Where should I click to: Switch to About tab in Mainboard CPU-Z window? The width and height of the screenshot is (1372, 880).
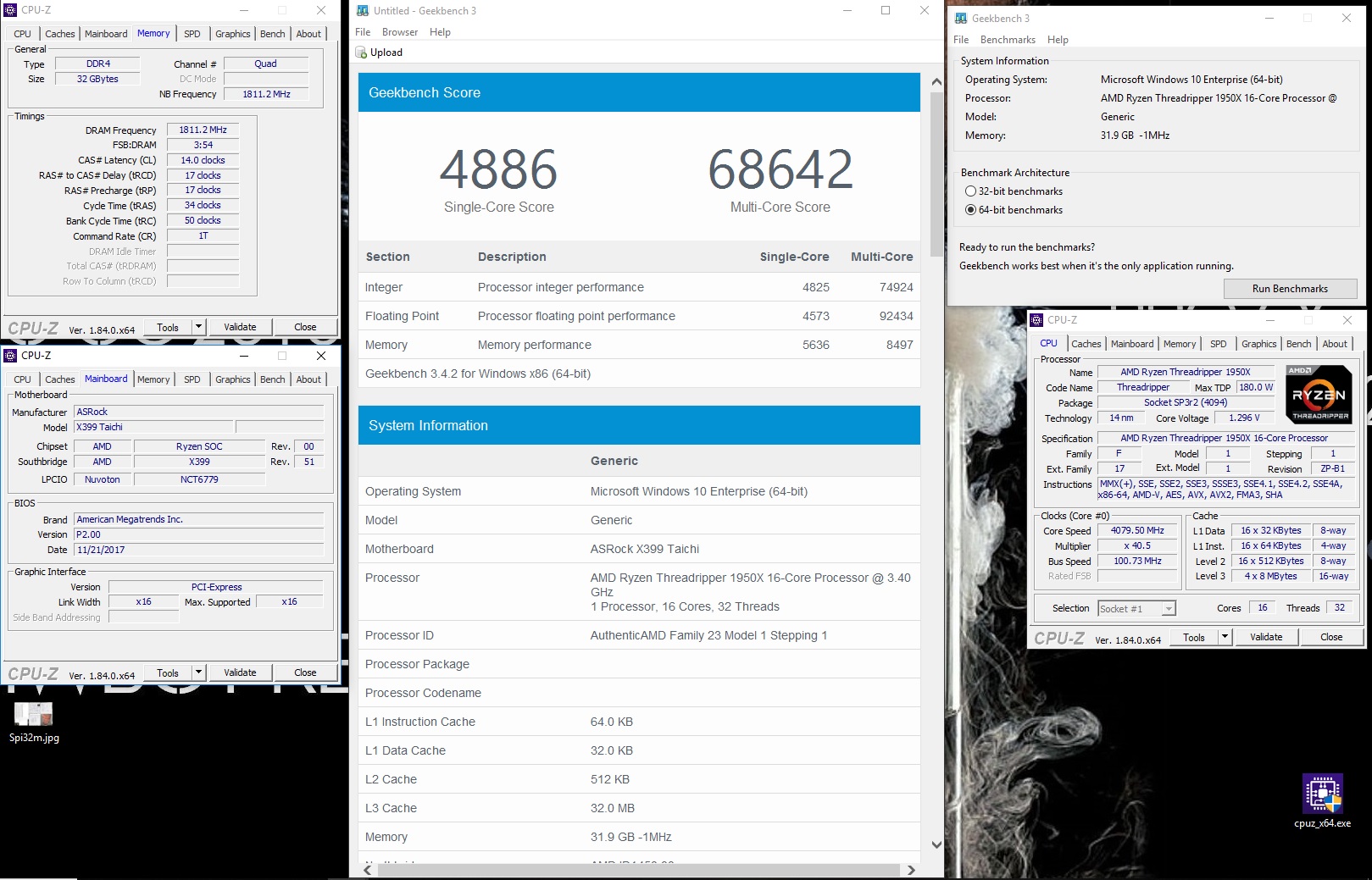tap(308, 379)
